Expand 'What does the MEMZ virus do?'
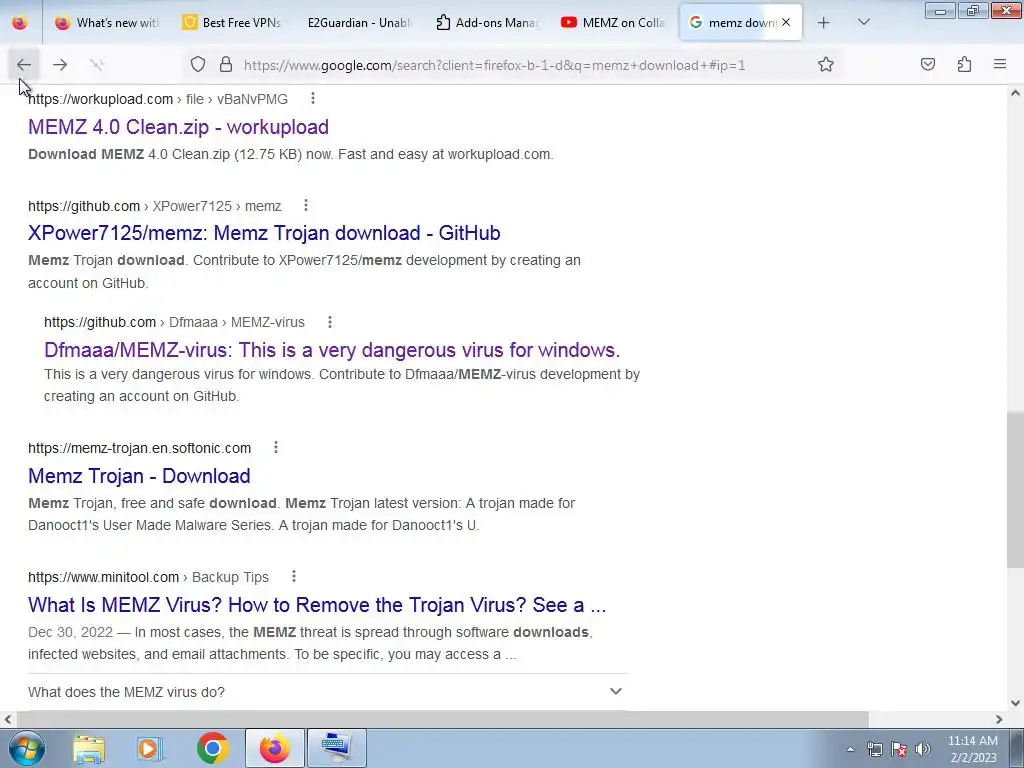 (327, 692)
